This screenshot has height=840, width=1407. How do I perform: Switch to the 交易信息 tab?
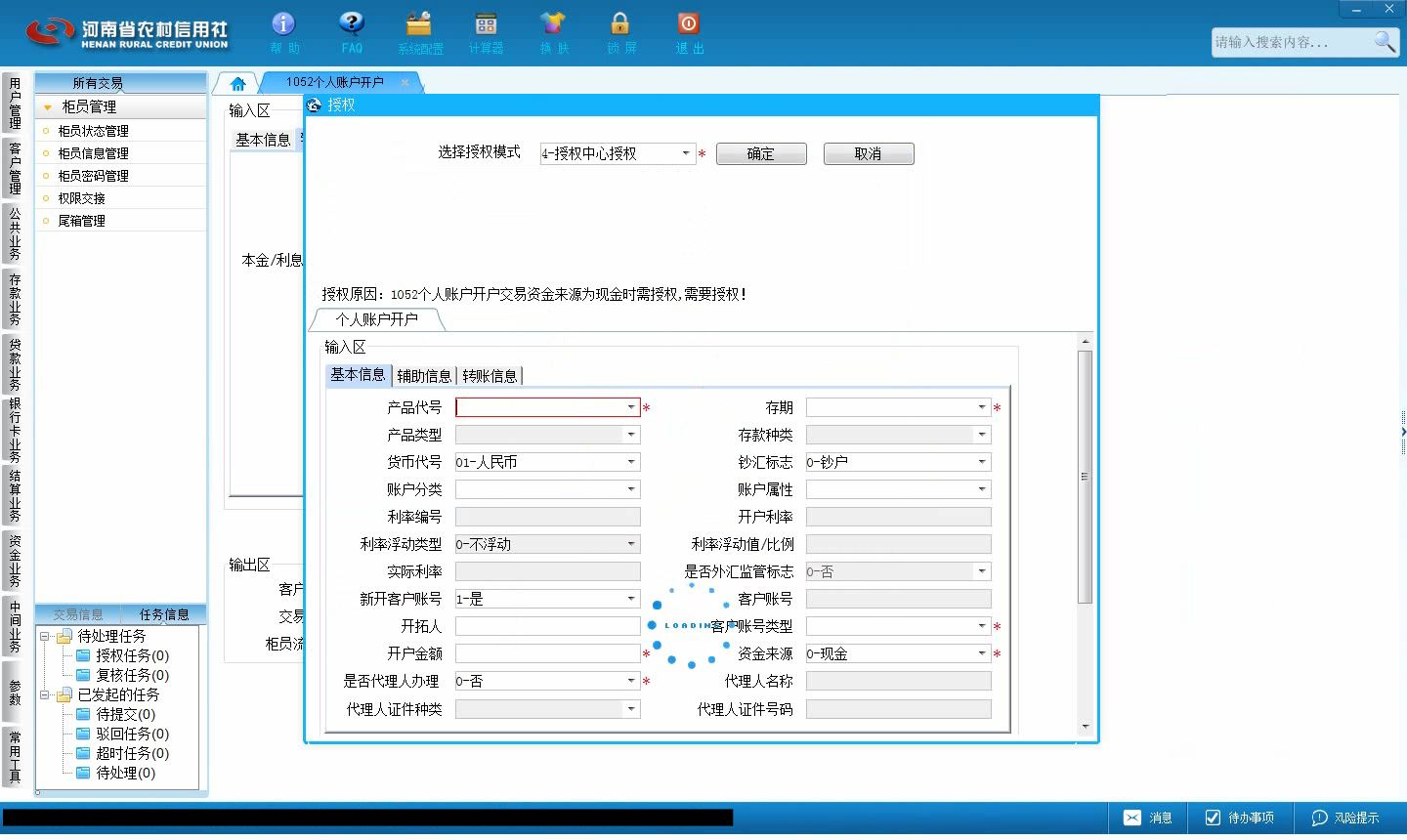point(78,614)
